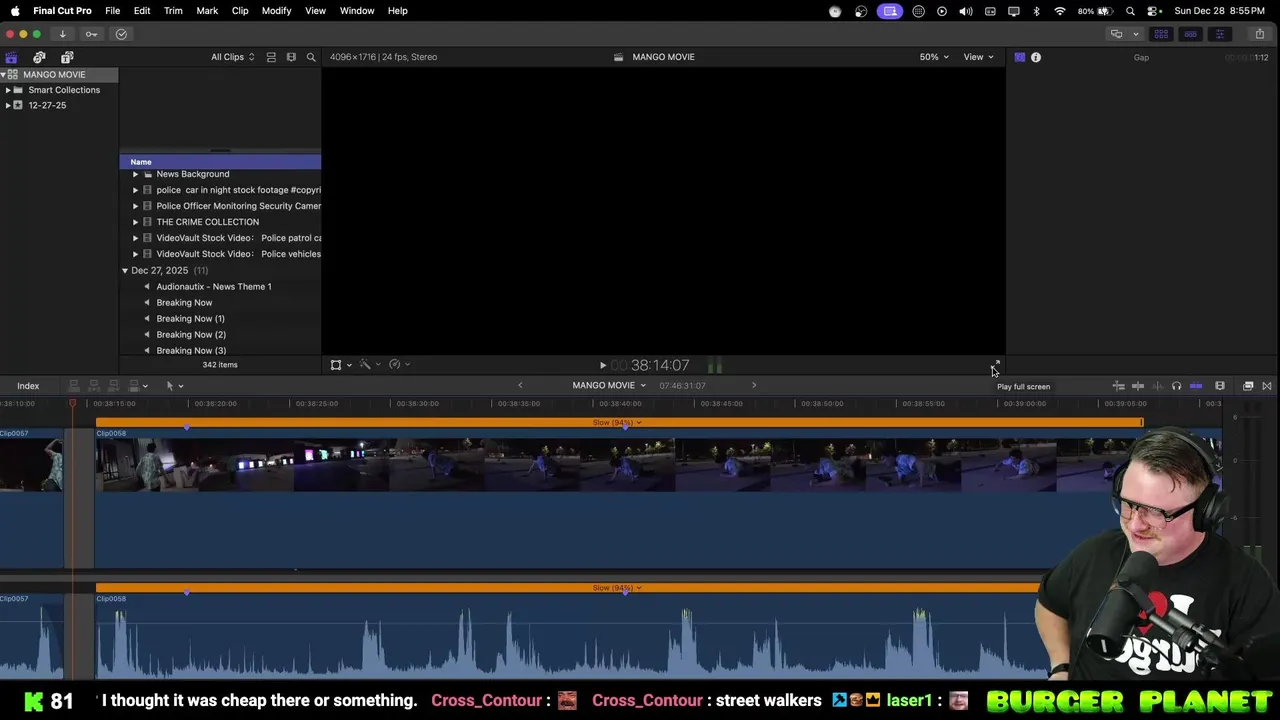Image resolution: width=1280 pixels, height=720 pixels.
Task: Click the Play full screen button
Action: click(995, 365)
